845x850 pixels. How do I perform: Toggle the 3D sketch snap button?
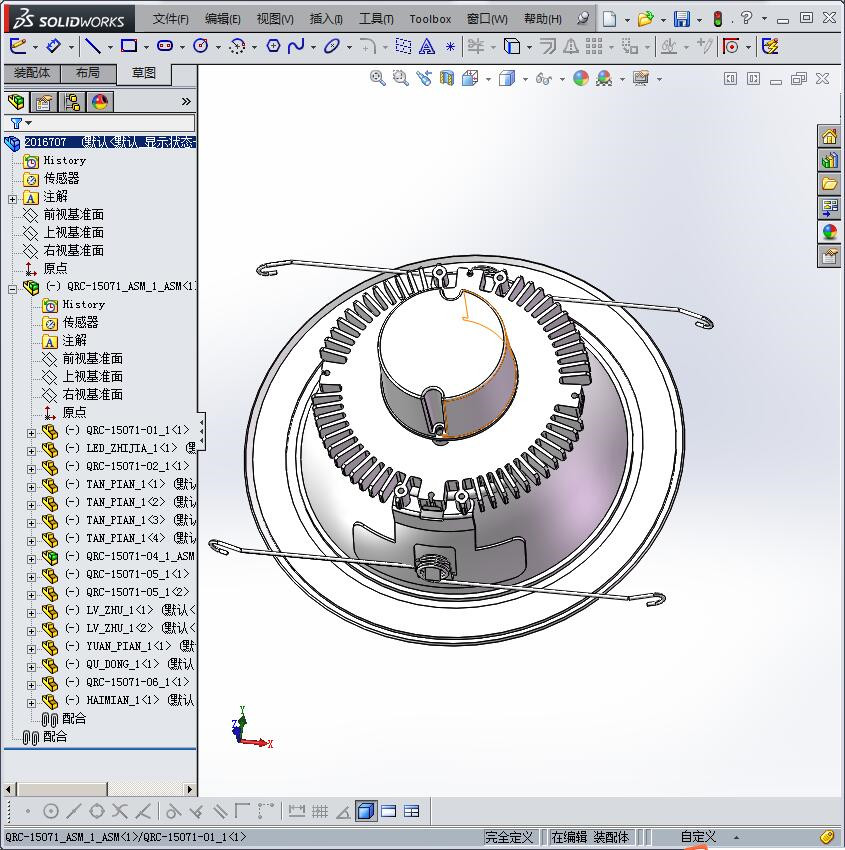(366, 811)
